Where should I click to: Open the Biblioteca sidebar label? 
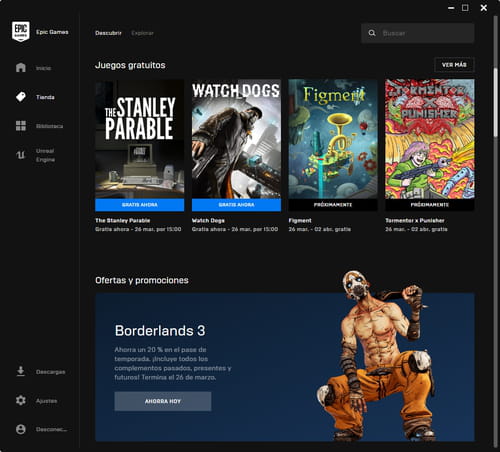pyautogui.click(x=49, y=126)
